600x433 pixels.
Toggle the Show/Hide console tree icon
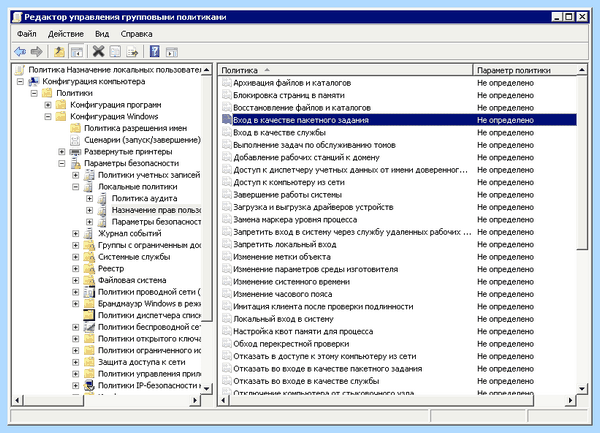(x=77, y=51)
